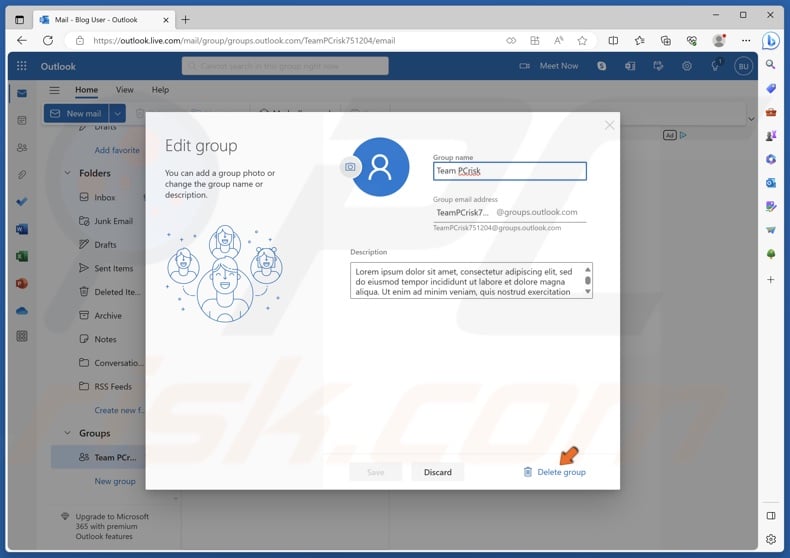
Task: Switch to the Home tab
Action: 86,90
